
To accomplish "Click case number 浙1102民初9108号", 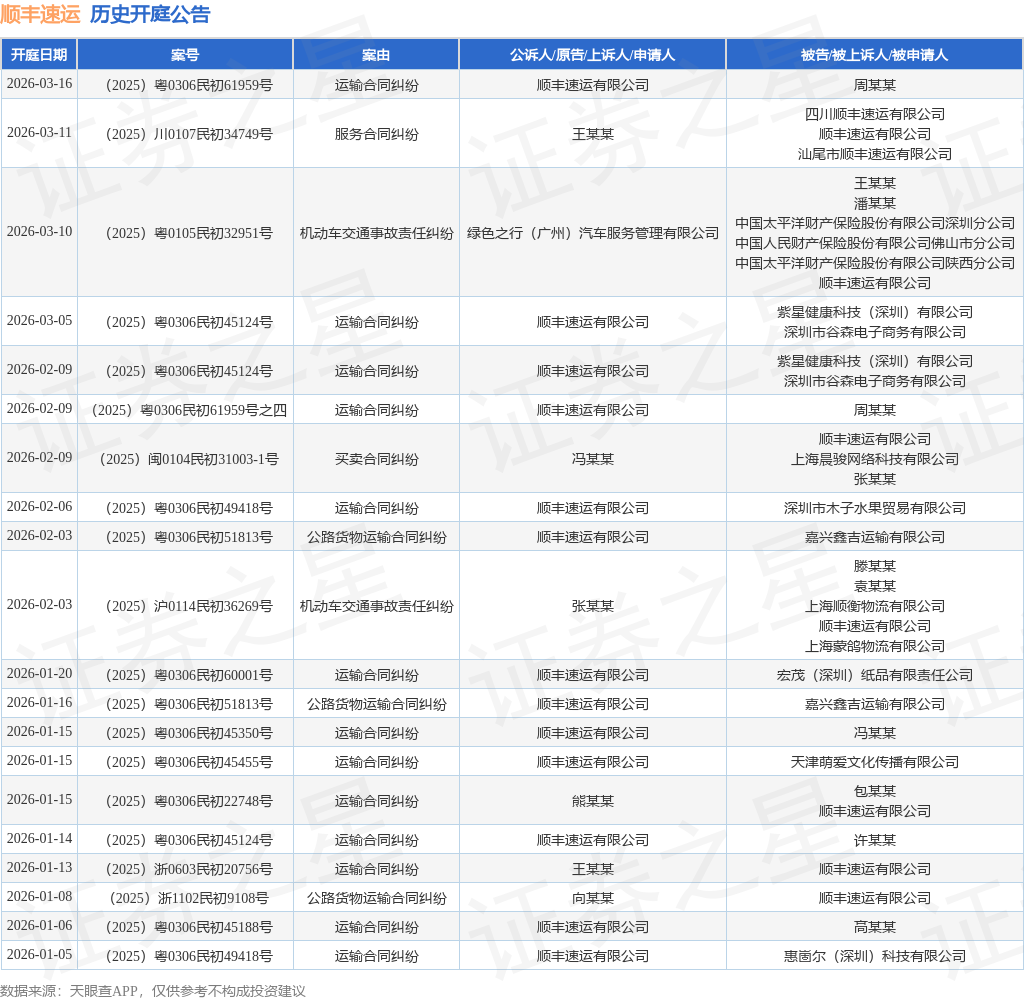I will click(189, 898).
